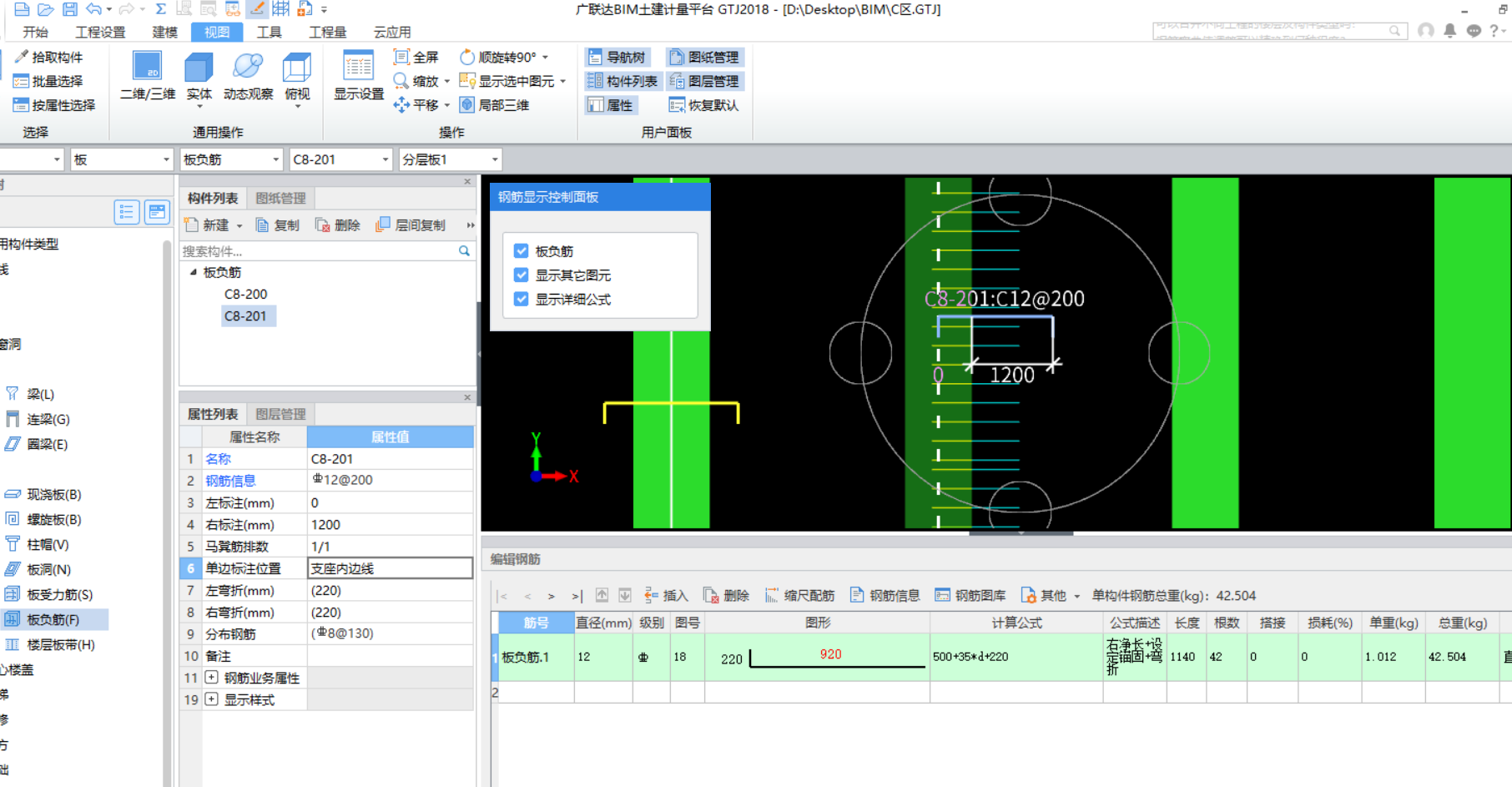1512x787 pixels.
Task: Open the 工程量 ribbon tab
Action: (327, 32)
